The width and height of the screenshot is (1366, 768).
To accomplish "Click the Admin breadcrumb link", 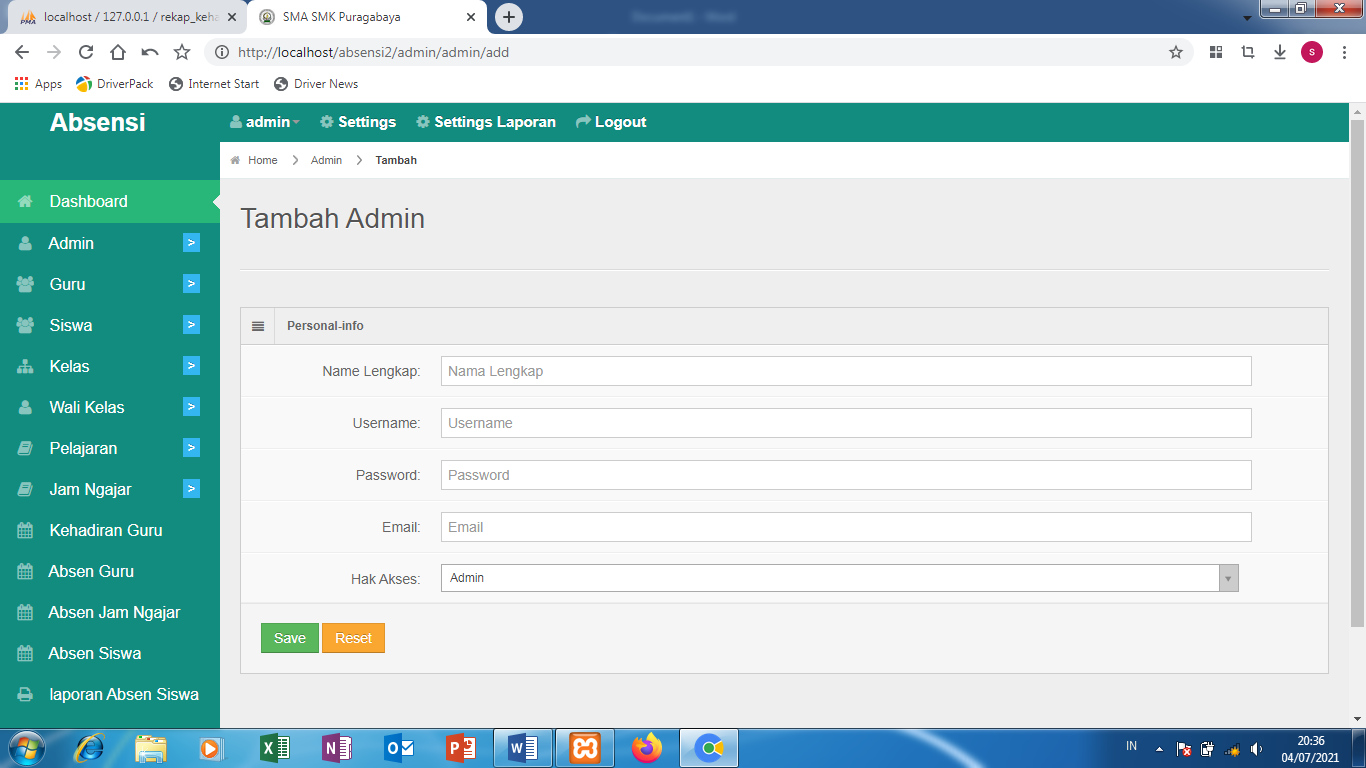I will [x=325, y=160].
